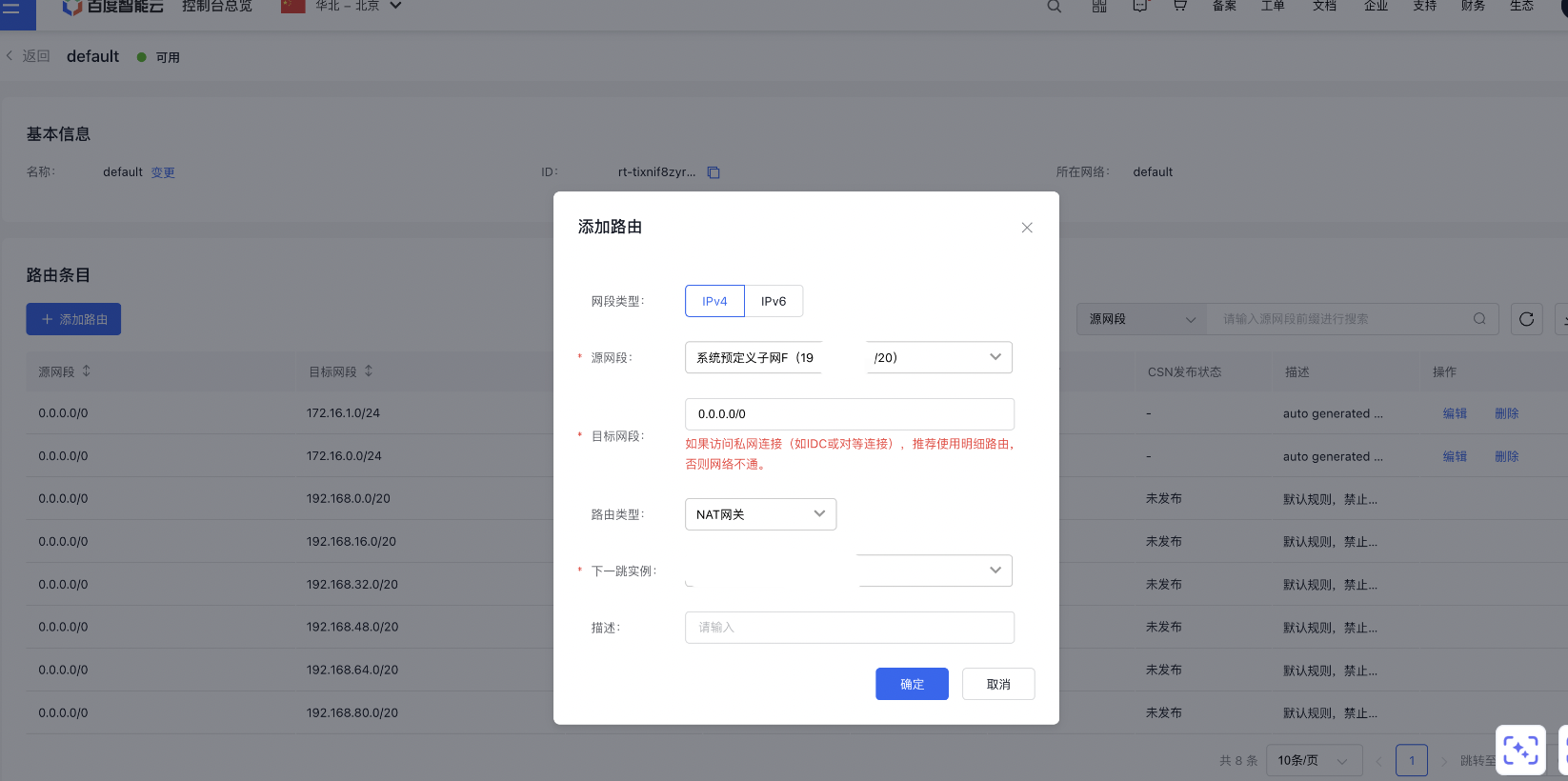Edit the 172.16.1.0/24 route via 编辑
The image size is (1568, 781).
(1455, 413)
